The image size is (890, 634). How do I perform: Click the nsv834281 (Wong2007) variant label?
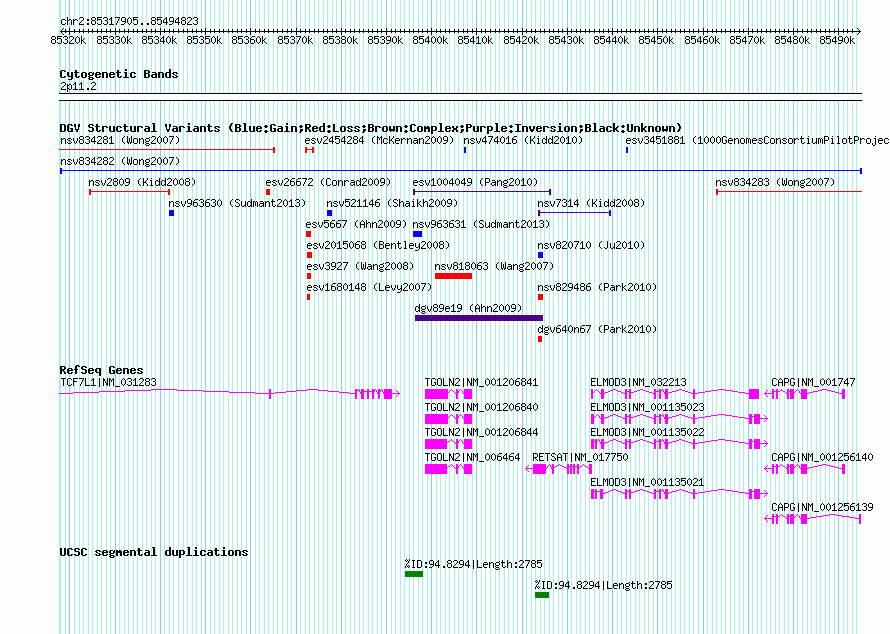(120, 140)
